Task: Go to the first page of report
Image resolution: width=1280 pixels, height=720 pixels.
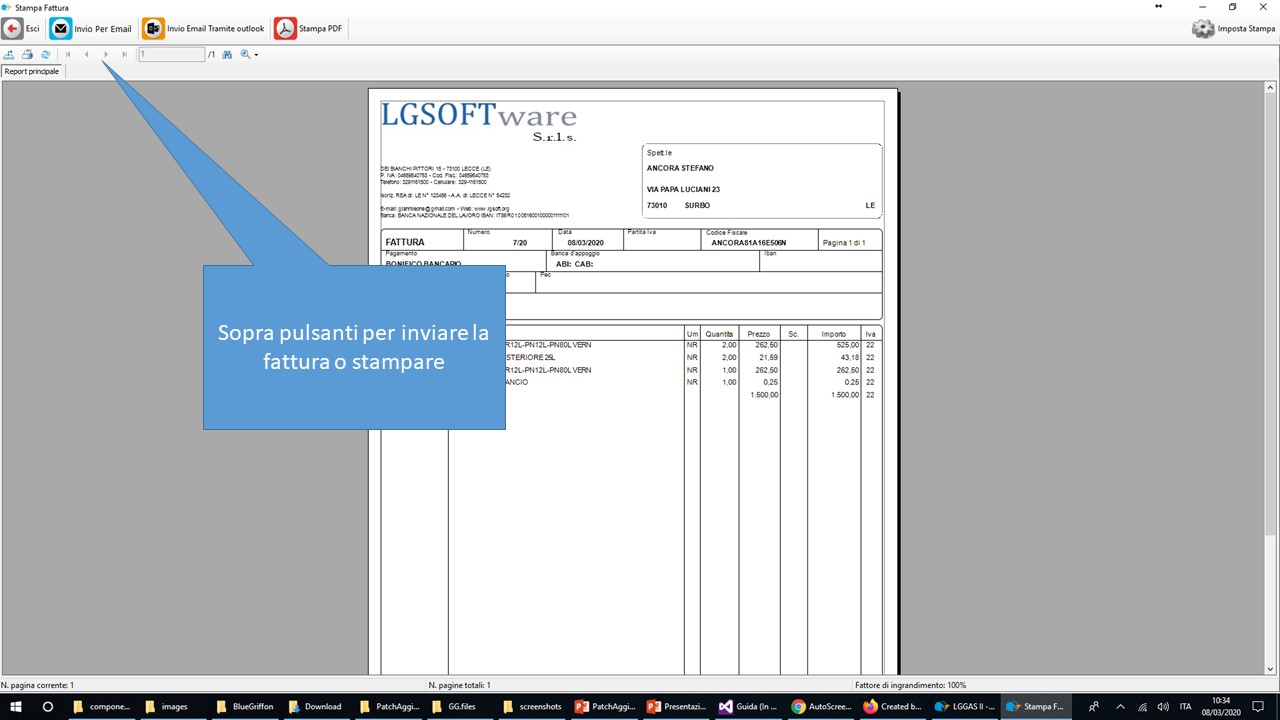Action: click(68, 54)
